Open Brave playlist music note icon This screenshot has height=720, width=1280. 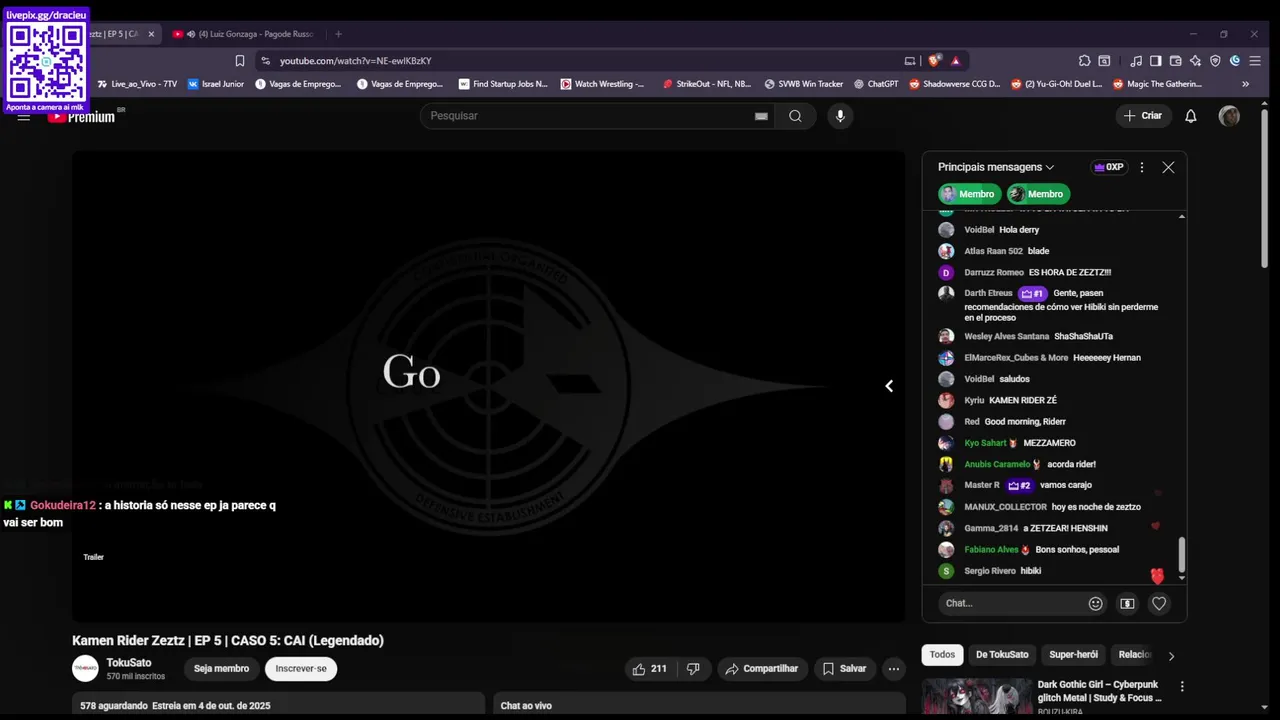click(x=1136, y=61)
